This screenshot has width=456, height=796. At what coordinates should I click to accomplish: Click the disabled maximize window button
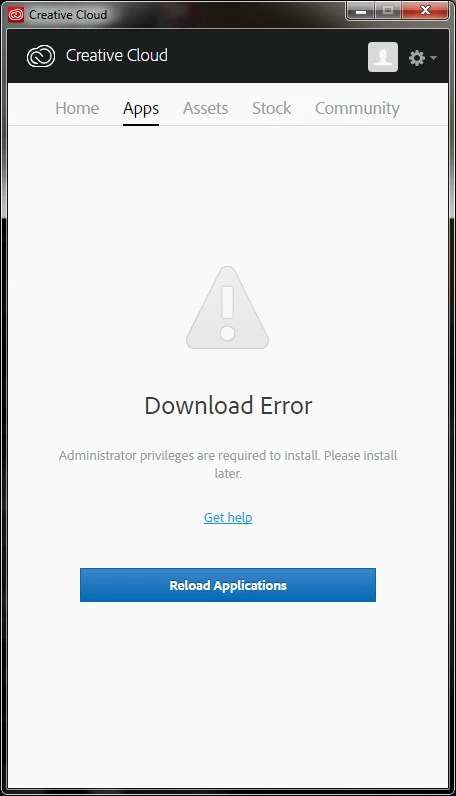pyautogui.click(x=388, y=11)
